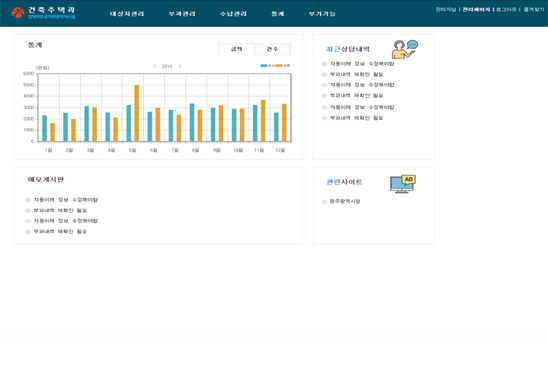Go to next year with right chevron
548x385 pixels.
[x=180, y=66]
